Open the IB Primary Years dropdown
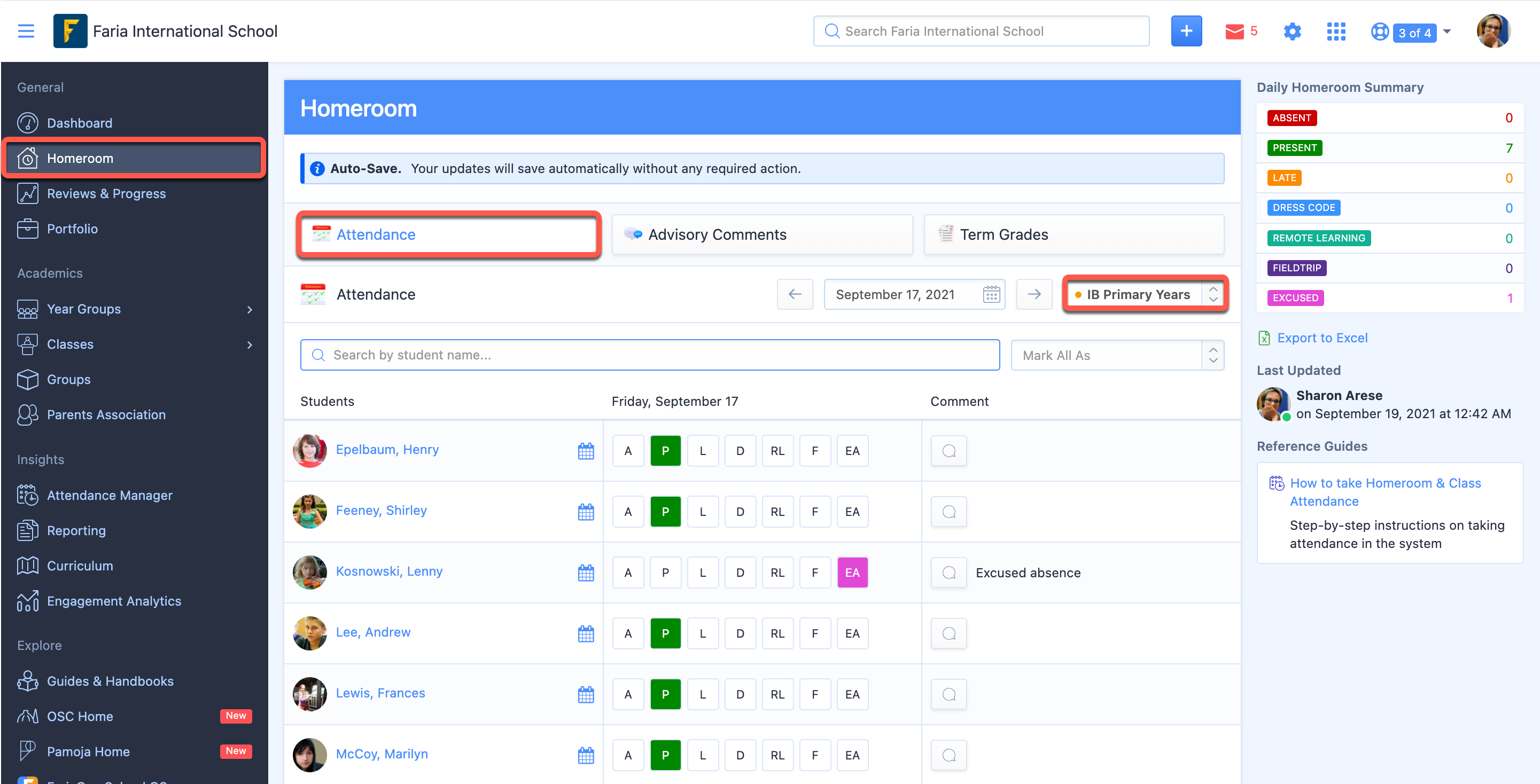Viewport: 1540px width, 784px height. pyautogui.click(x=1145, y=295)
